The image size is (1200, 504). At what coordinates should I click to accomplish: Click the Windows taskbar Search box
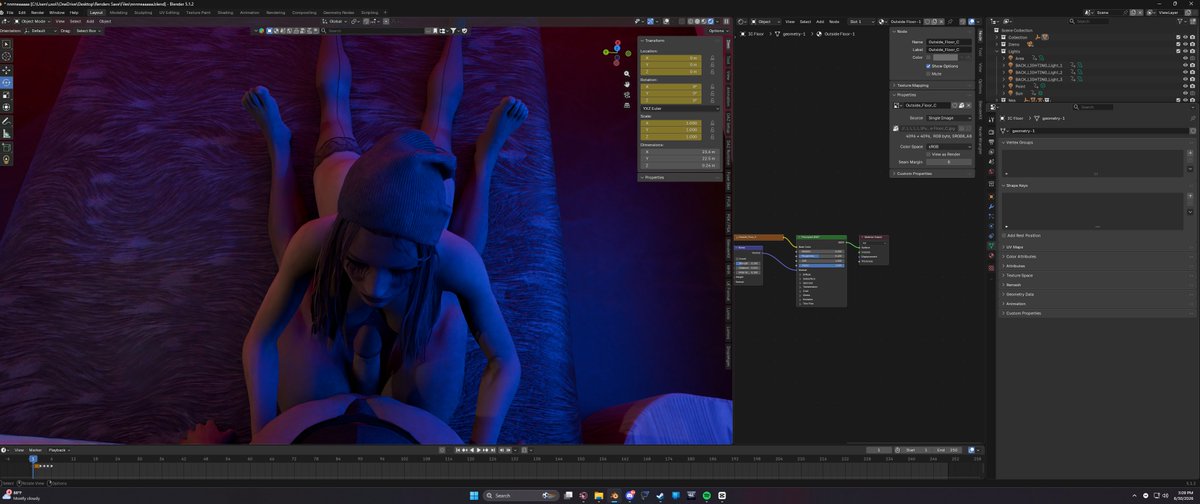tap(521, 495)
